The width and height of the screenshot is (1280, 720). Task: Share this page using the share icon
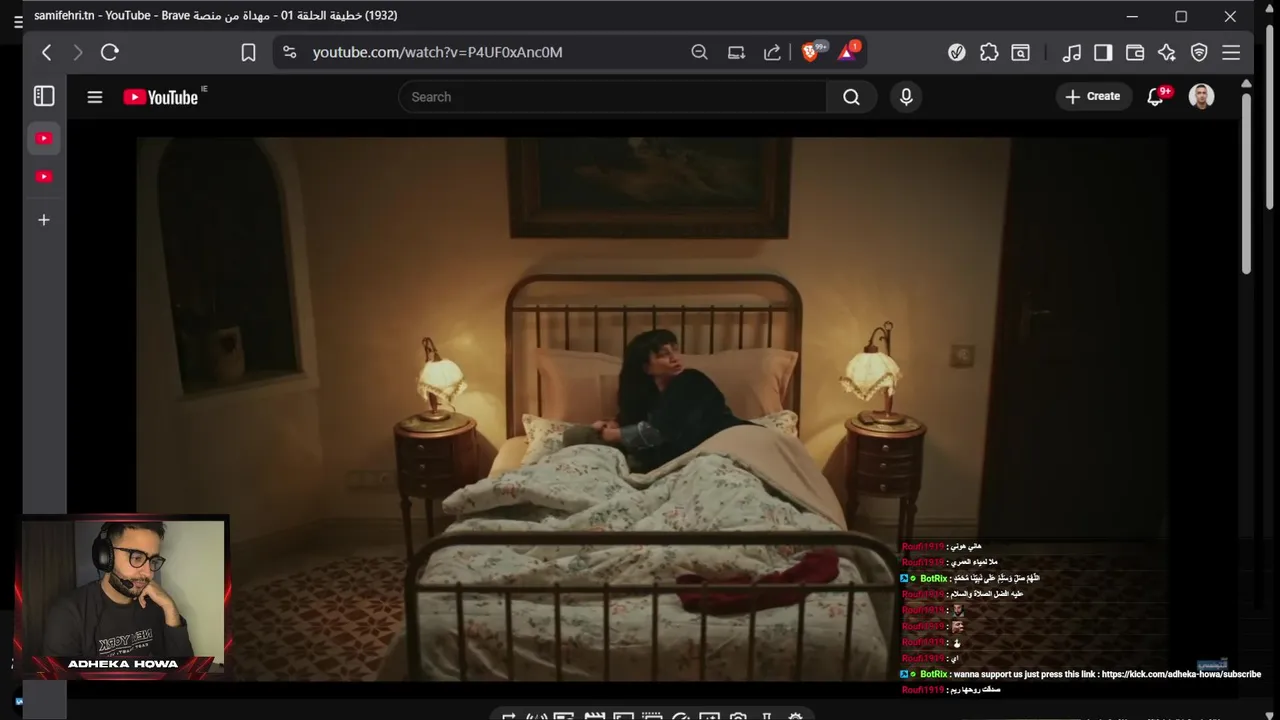(x=772, y=52)
